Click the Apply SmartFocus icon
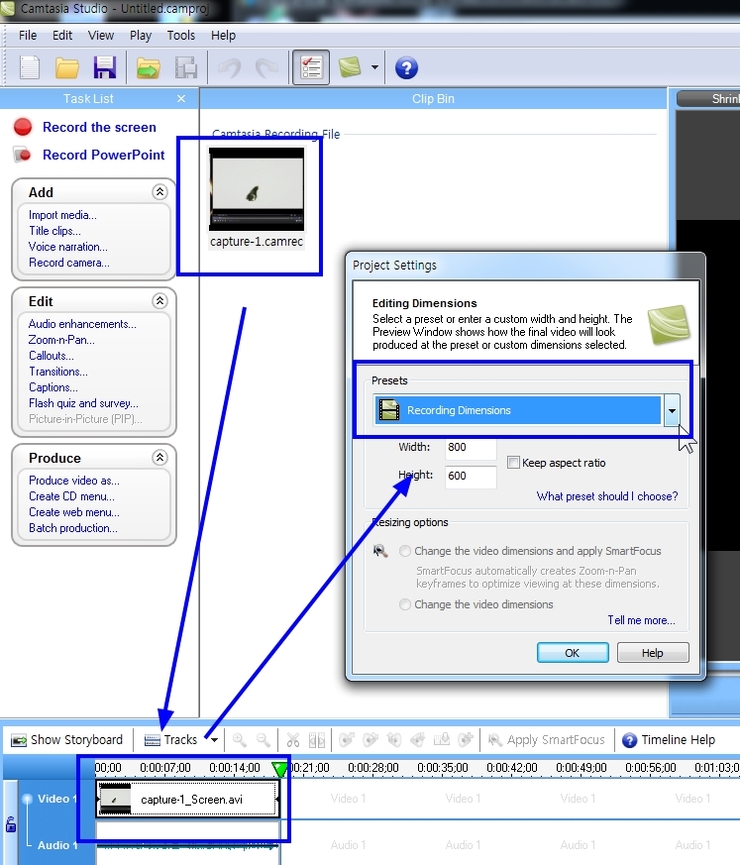The width and height of the screenshot is (740, 865). point(495,740)
